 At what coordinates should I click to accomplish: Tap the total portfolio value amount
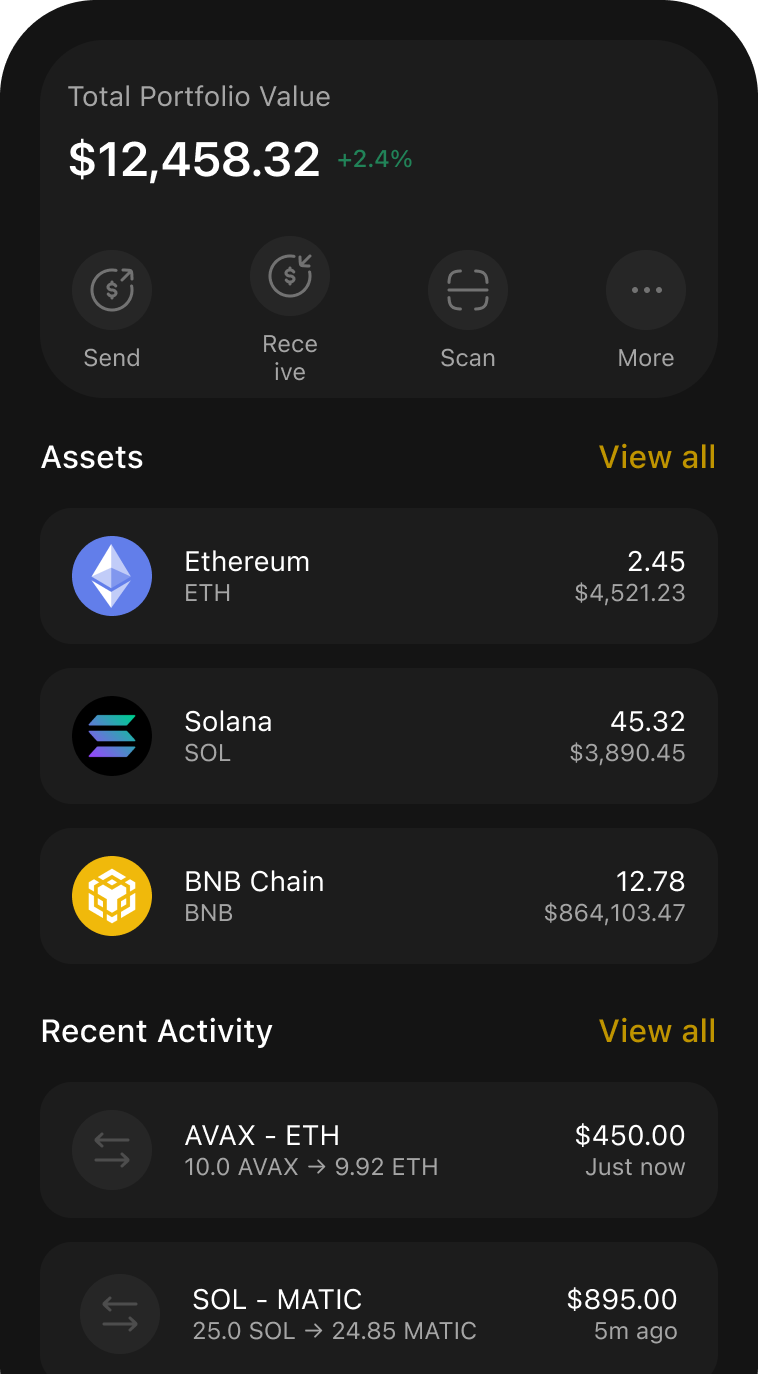pos(194,160)
